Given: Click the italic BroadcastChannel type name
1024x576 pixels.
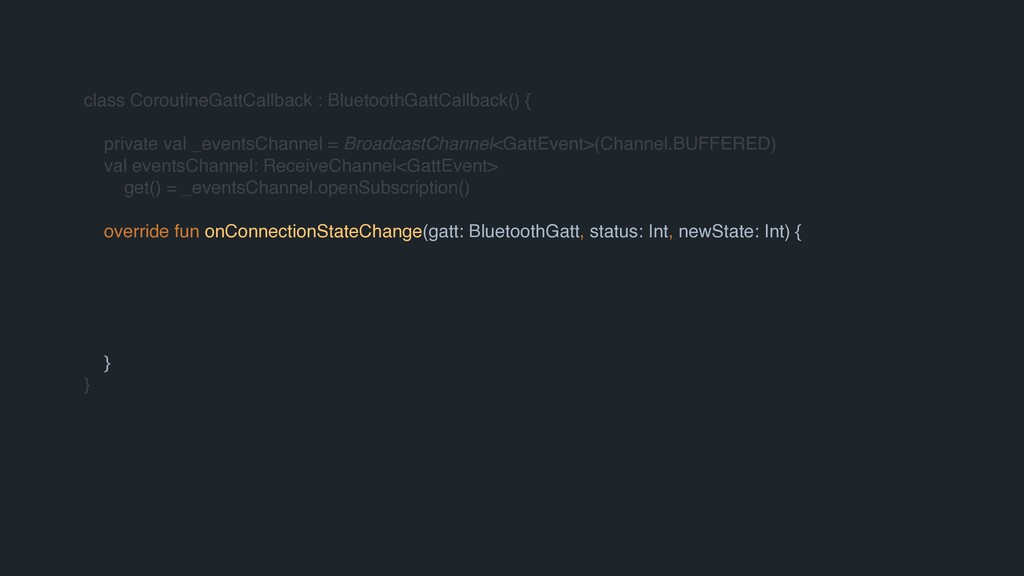Looking at the screenshot, I should (419, 143).
